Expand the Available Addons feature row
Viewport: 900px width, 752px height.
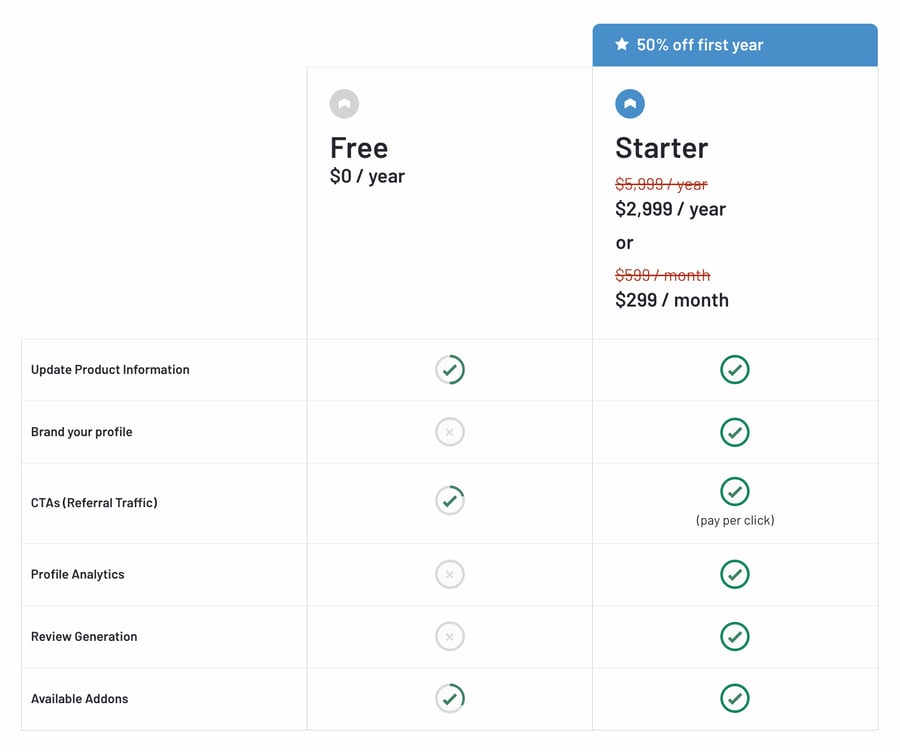(80, 698)
